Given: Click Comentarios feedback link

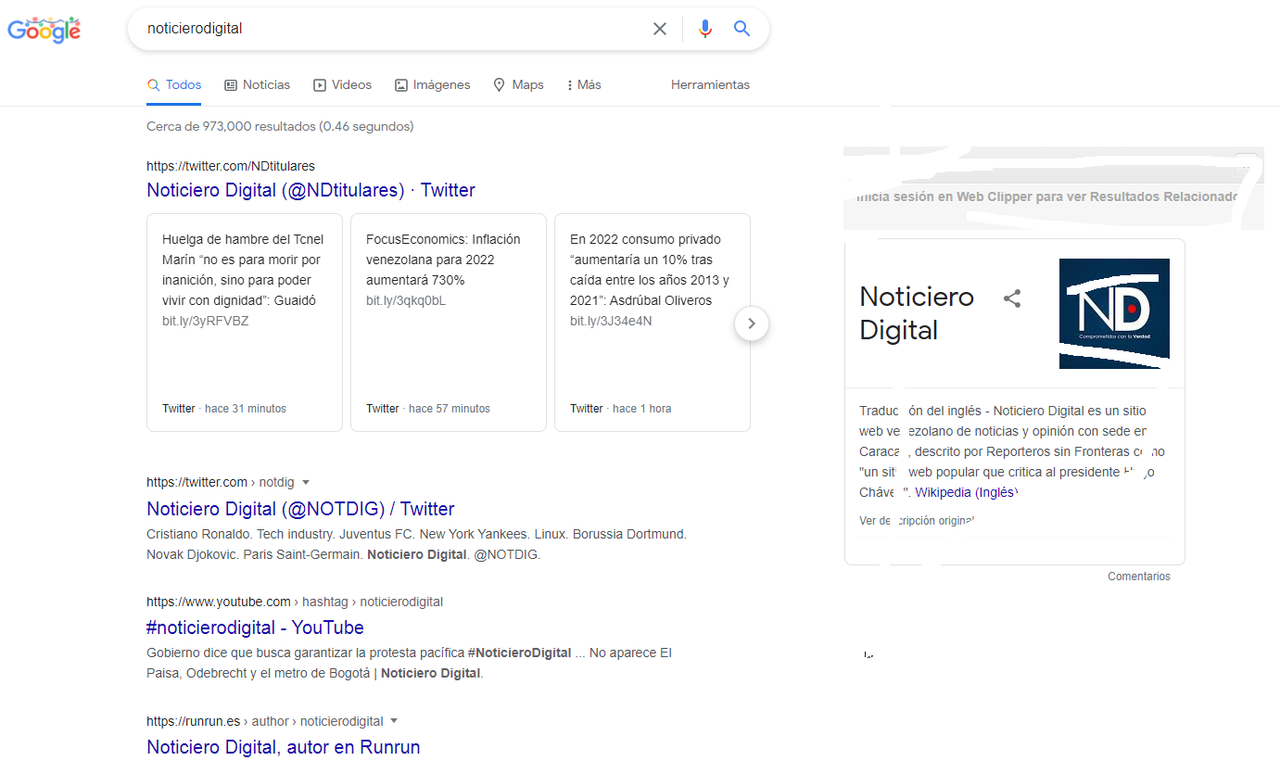Looking at the screenshot, I should coord(1139,576).
